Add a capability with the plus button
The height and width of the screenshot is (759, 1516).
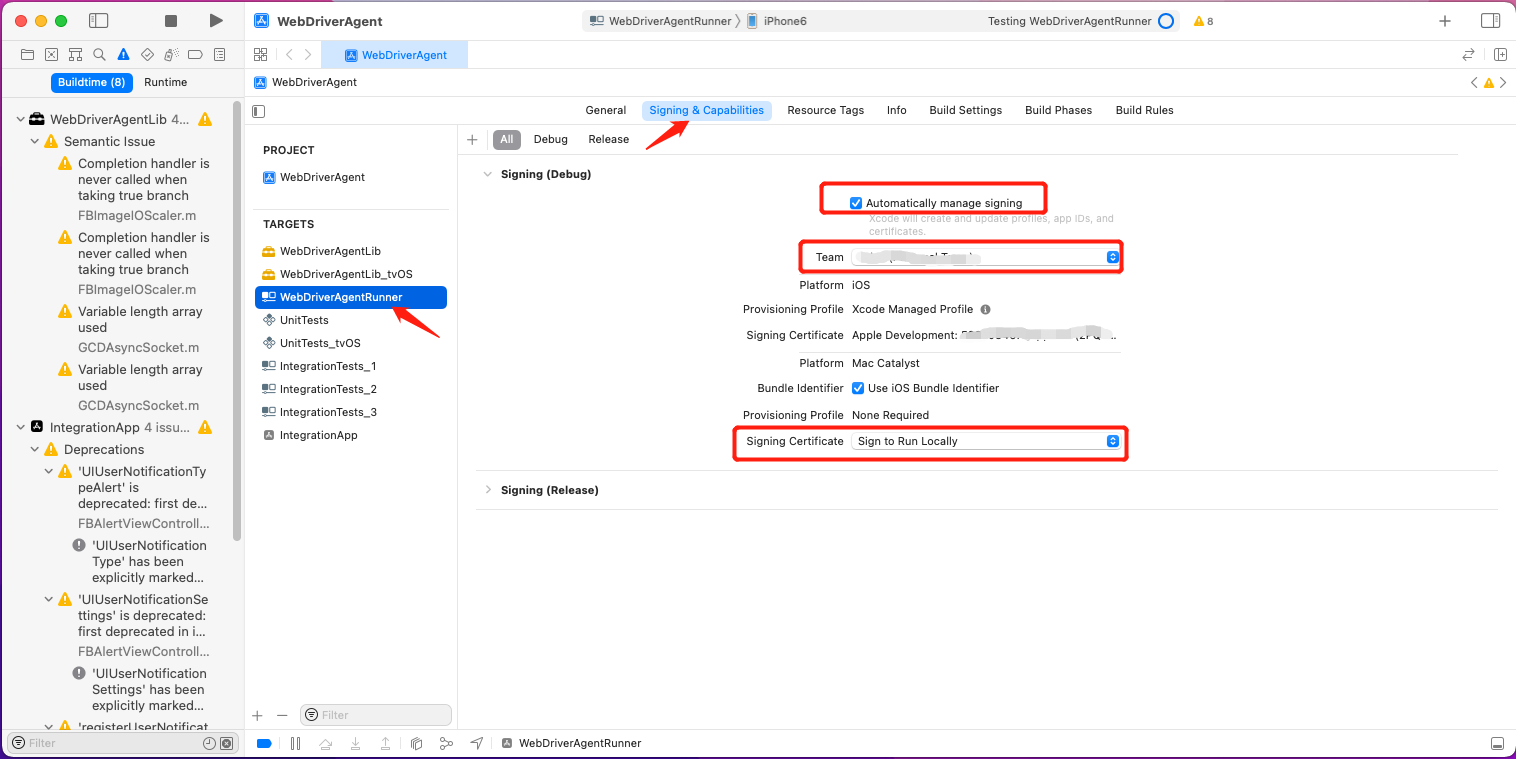coord(473,139)
